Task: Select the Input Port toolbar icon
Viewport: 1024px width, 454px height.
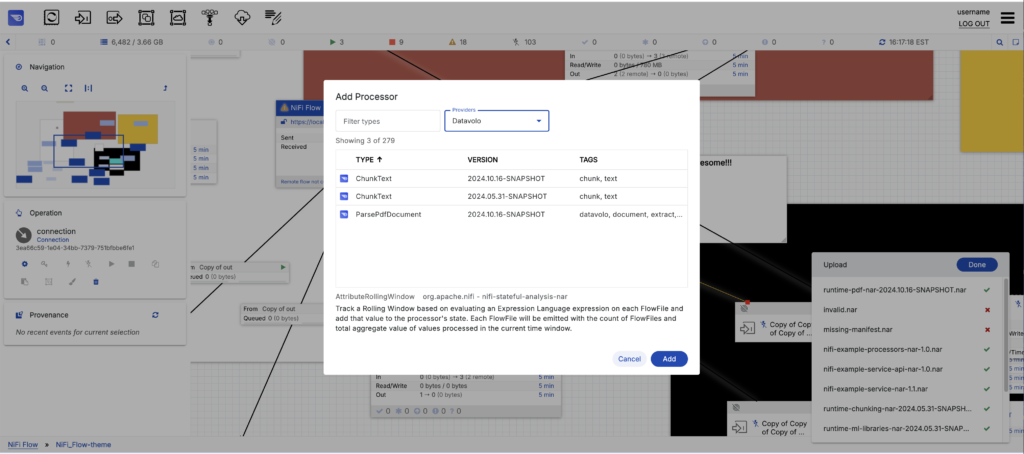Action: click(x=83, y=18)
